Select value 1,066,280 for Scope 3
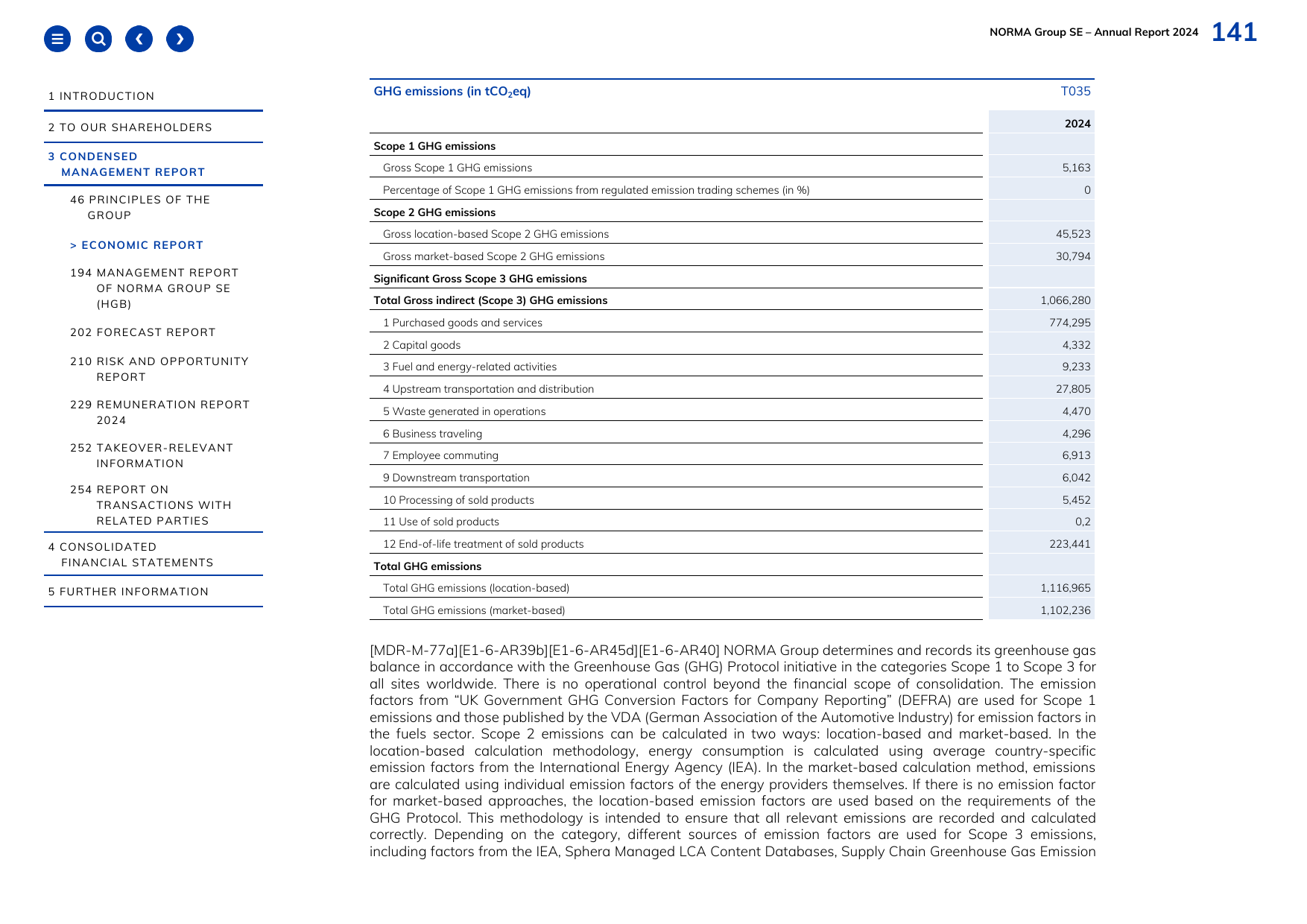This screenshot has width=1307, height=924. point(1066,300)
